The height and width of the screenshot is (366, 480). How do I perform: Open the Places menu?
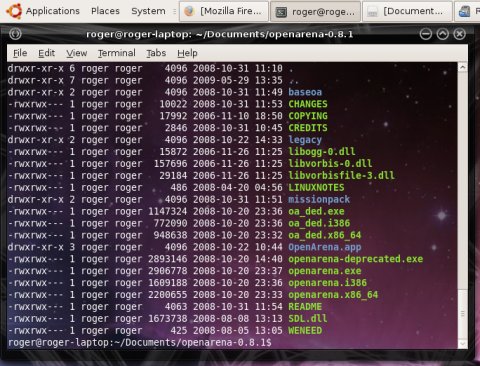pyautogui.click(x=105, y=11)
